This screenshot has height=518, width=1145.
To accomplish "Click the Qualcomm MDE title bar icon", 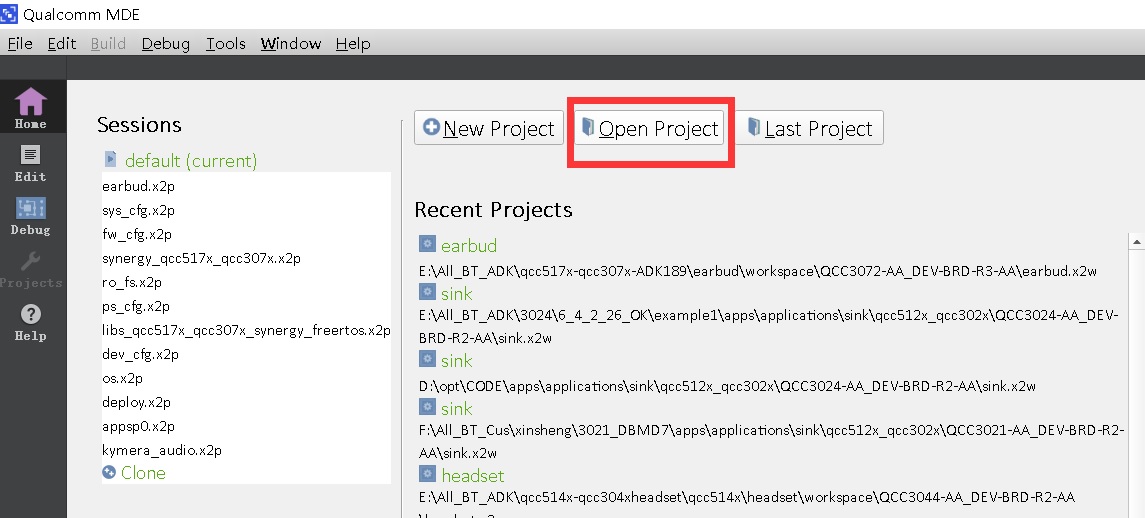I will [x=9, y=14].
